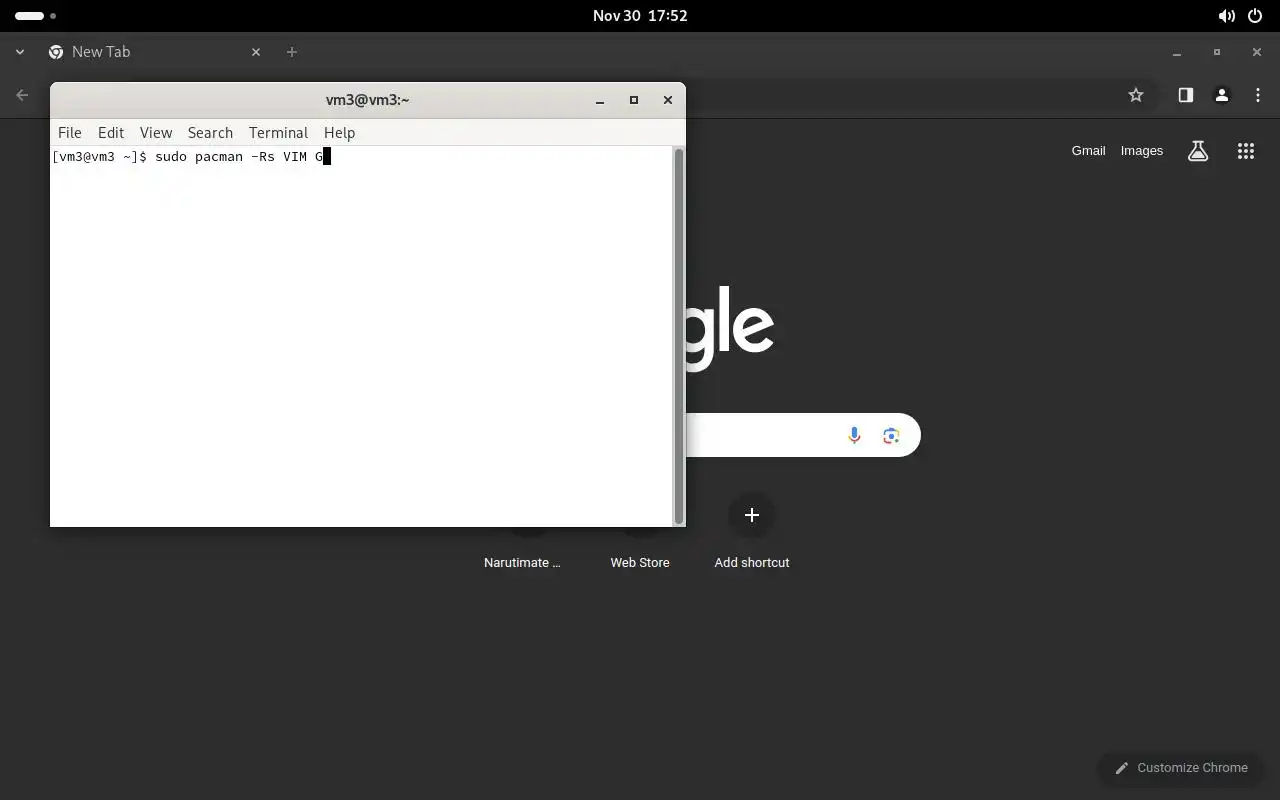Image resolution: width=1280 pixels, height=800 pixels.
Task: Minimize the terminal window
Action: 600,100
